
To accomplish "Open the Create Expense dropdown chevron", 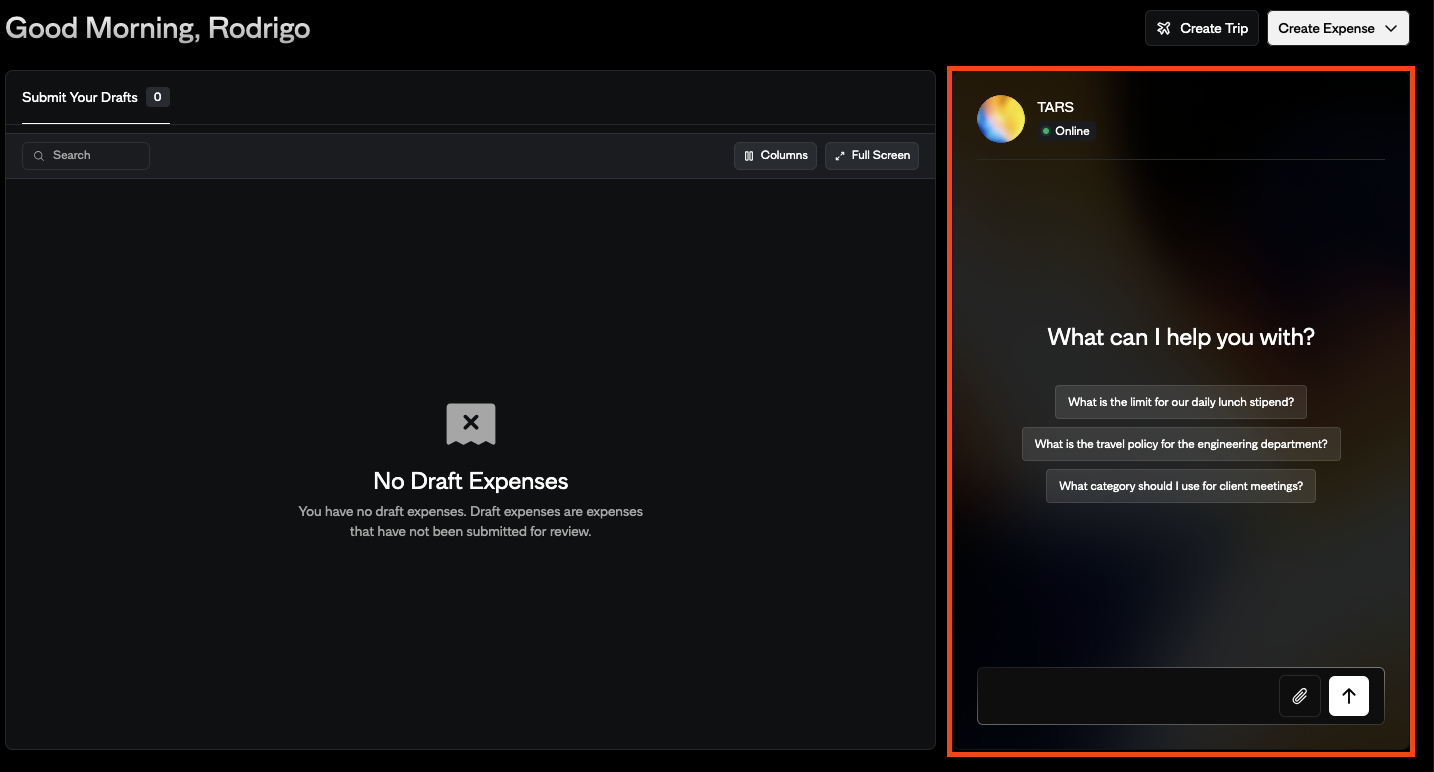I will 1392,28.
